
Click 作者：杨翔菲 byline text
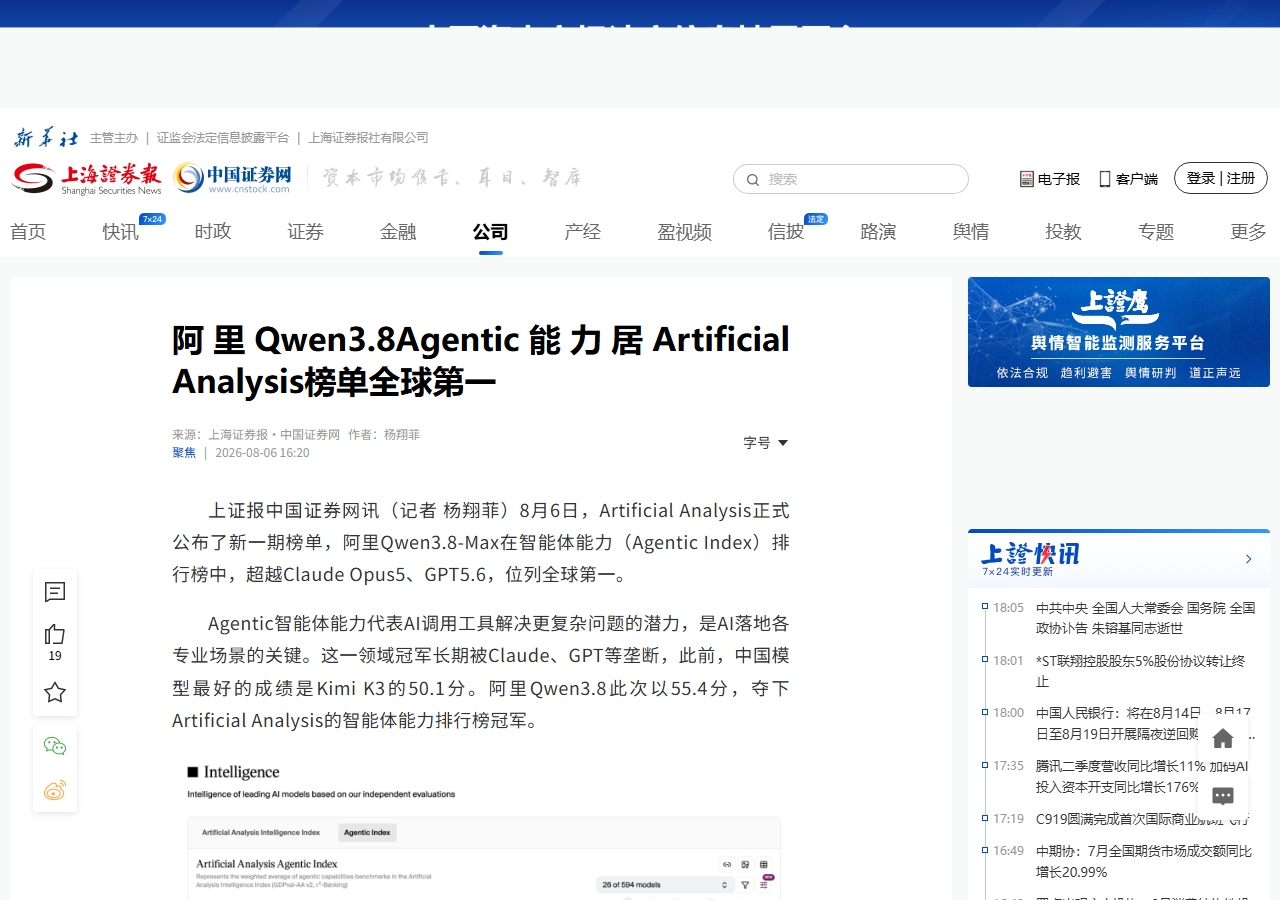pos(384,435)
